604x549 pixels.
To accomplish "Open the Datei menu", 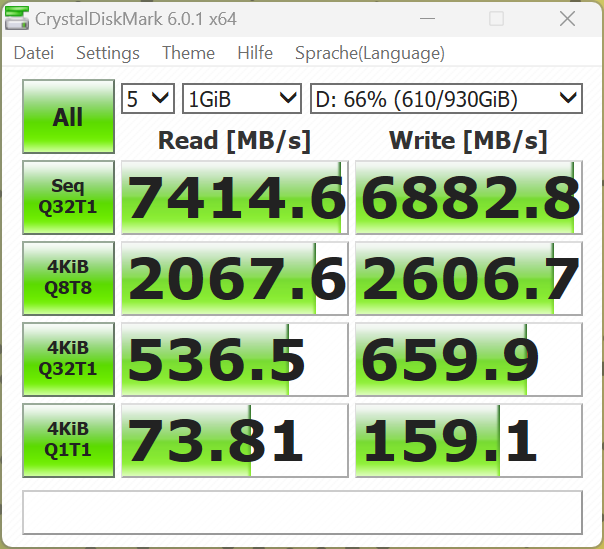I will coord(34,53).
